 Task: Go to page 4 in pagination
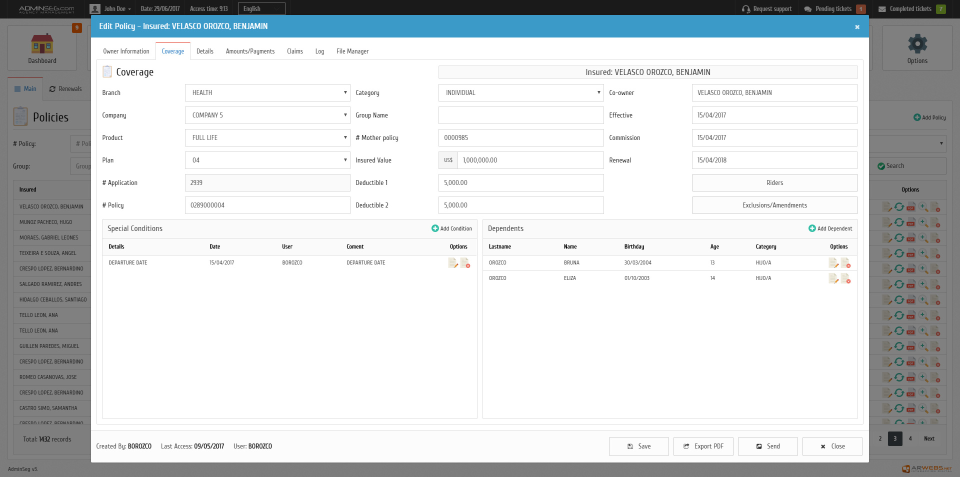910,438
